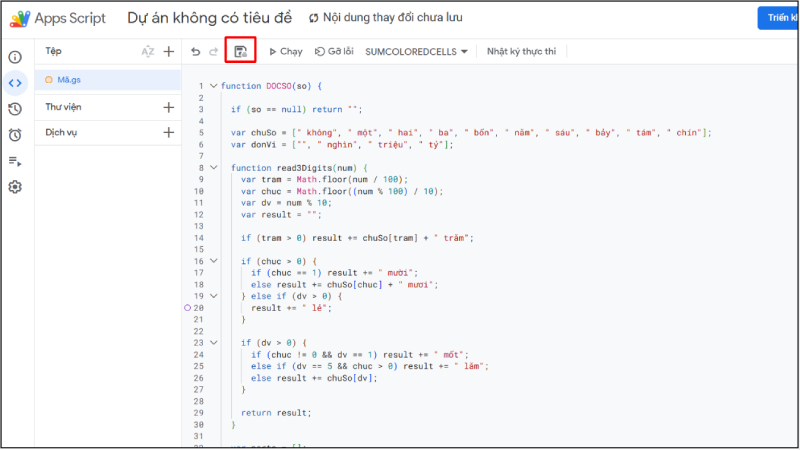Add a service with plus icon
Image resolution: width=800 pixels, height=450 pixels.
tap(168, 133)
